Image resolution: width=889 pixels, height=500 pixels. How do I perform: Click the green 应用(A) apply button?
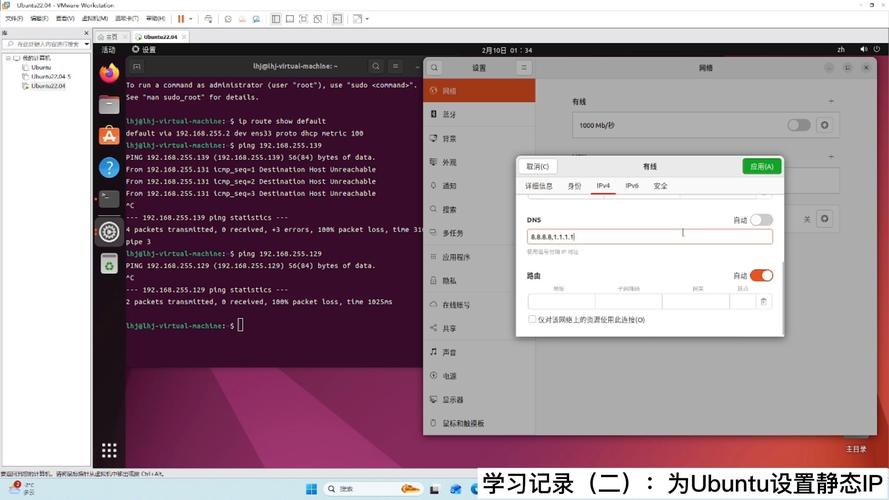[761, 166]
